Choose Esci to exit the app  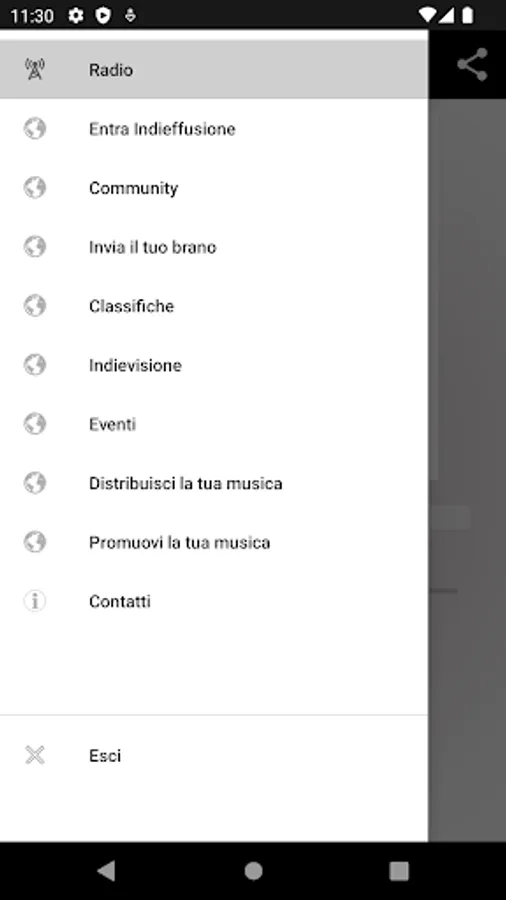214,755
